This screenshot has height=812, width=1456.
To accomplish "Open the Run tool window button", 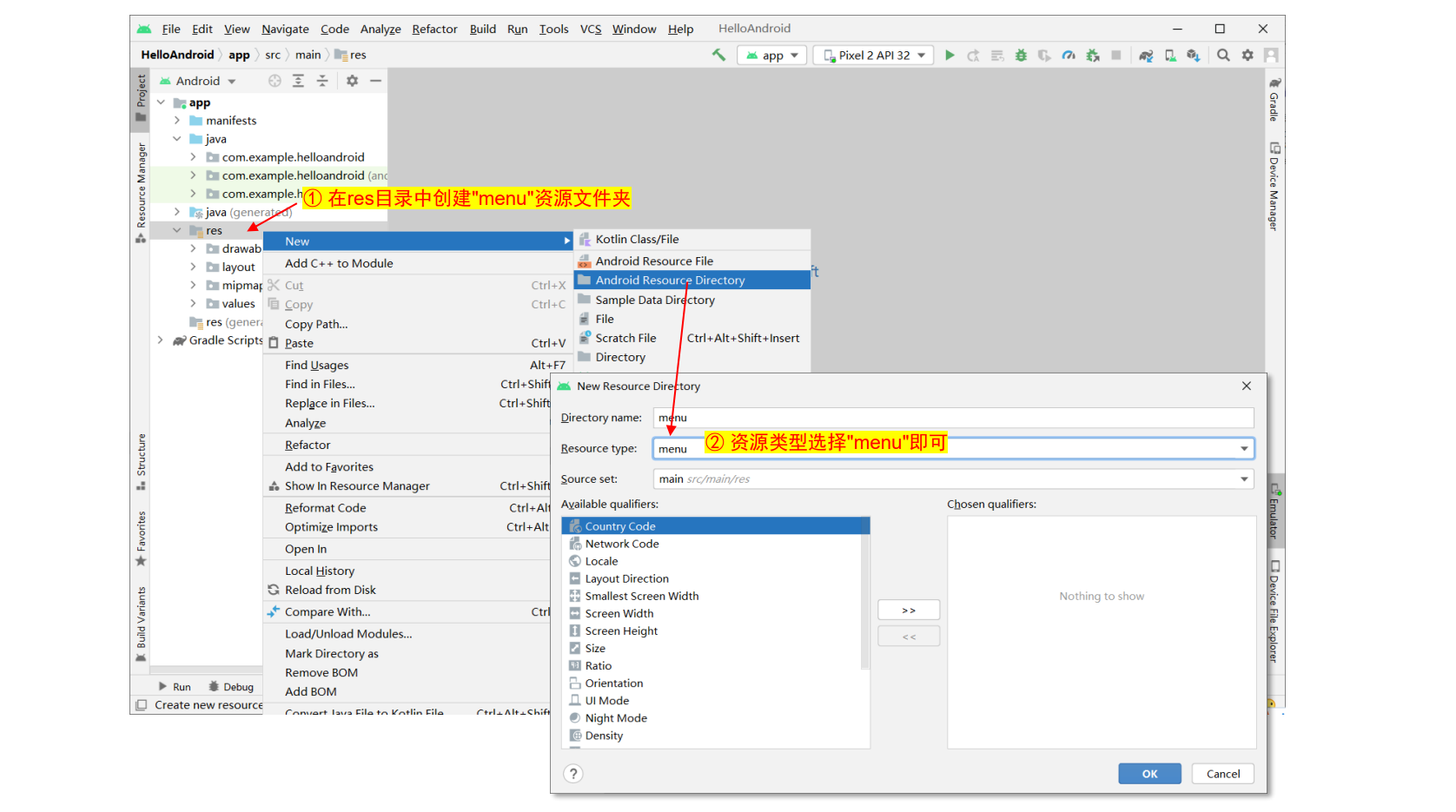I will coord(175,687).
